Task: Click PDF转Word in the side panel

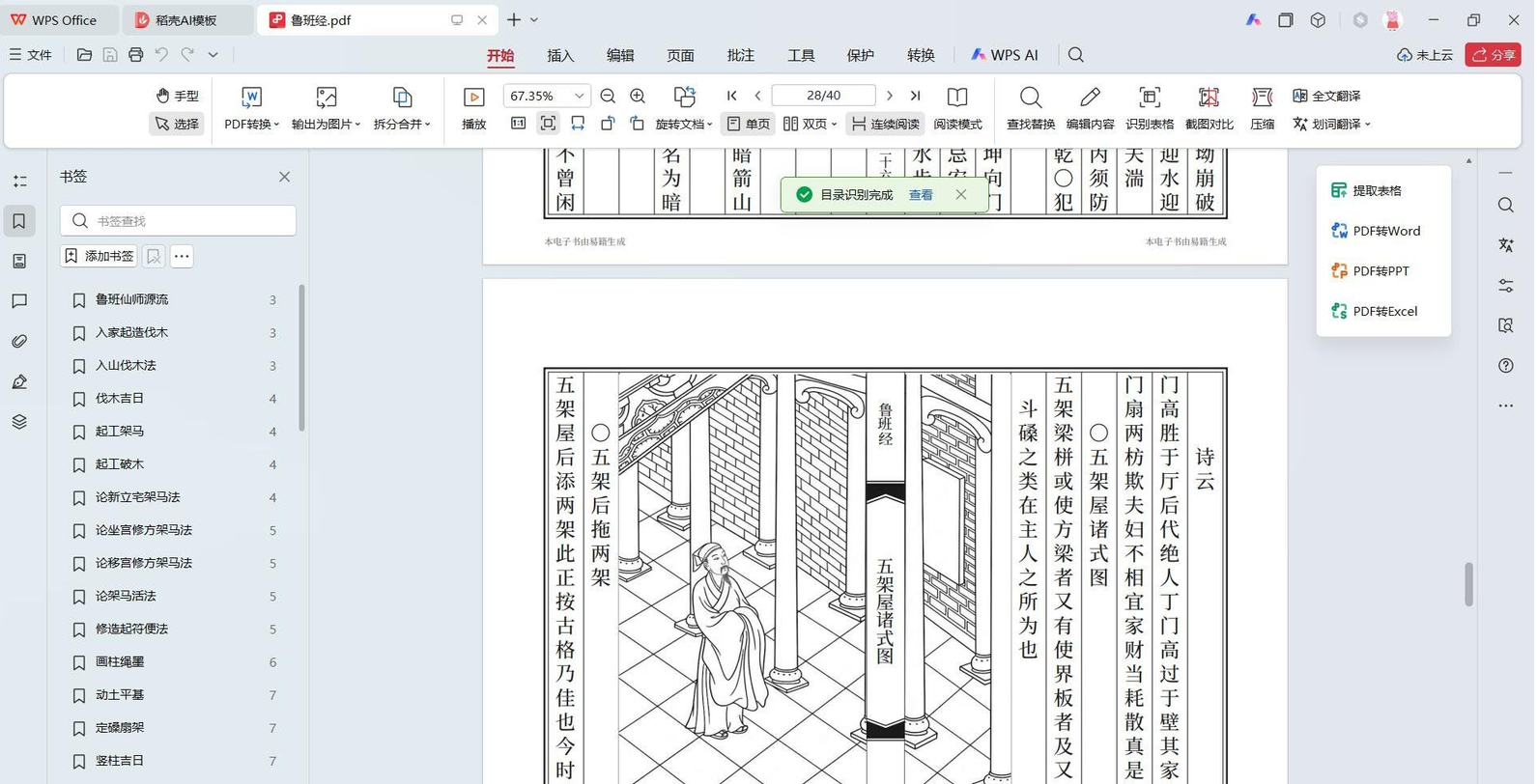Action: 1375,231
